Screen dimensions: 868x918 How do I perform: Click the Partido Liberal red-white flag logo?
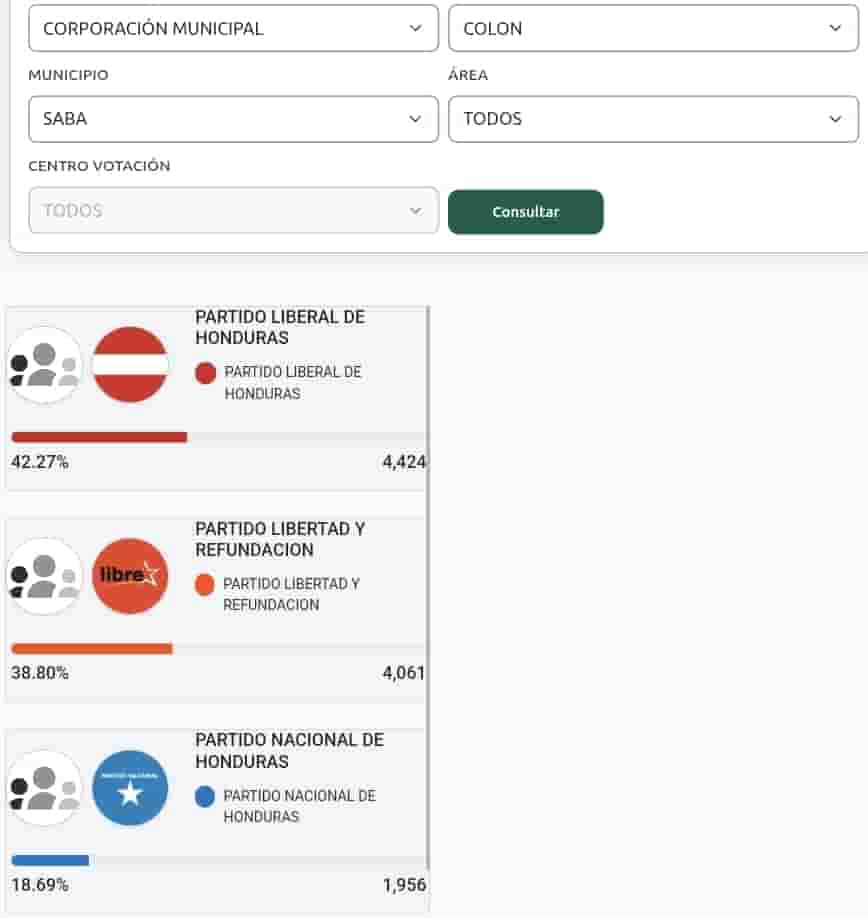pyautogui.click(x=130, y=365)
